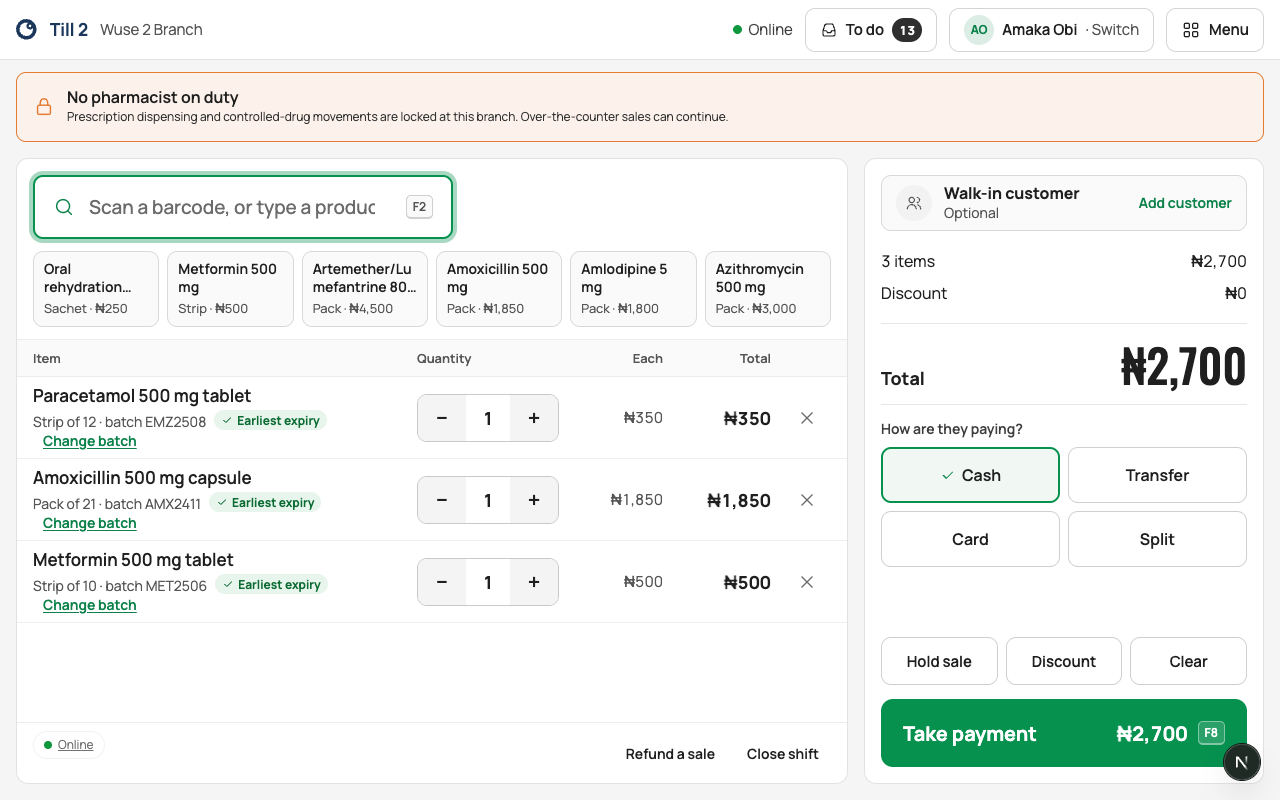Remove Amoxicillin 500 mg capsule from cart

pos(807,500)
